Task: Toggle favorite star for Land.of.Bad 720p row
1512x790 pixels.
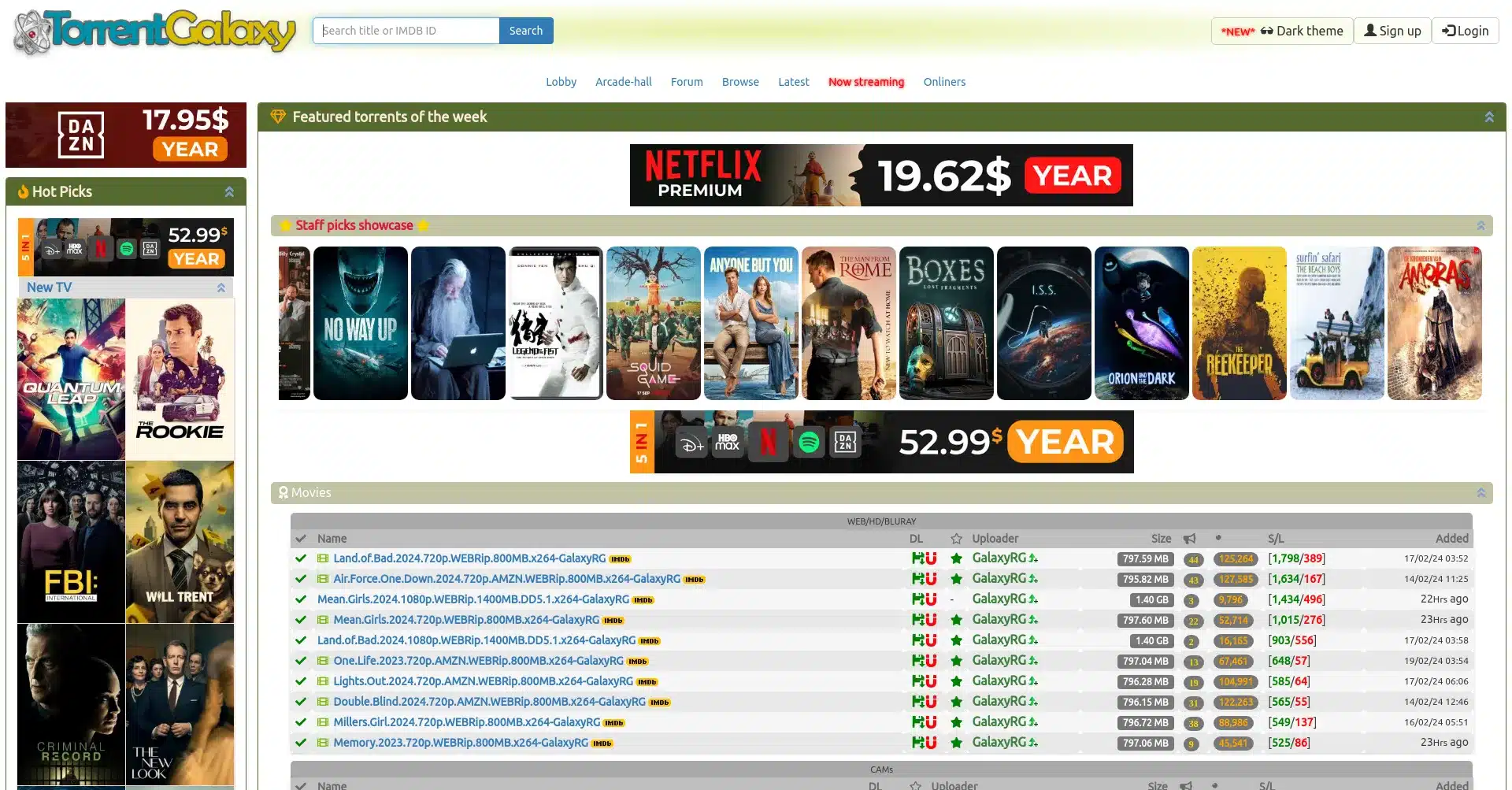Action: [956, 558]
